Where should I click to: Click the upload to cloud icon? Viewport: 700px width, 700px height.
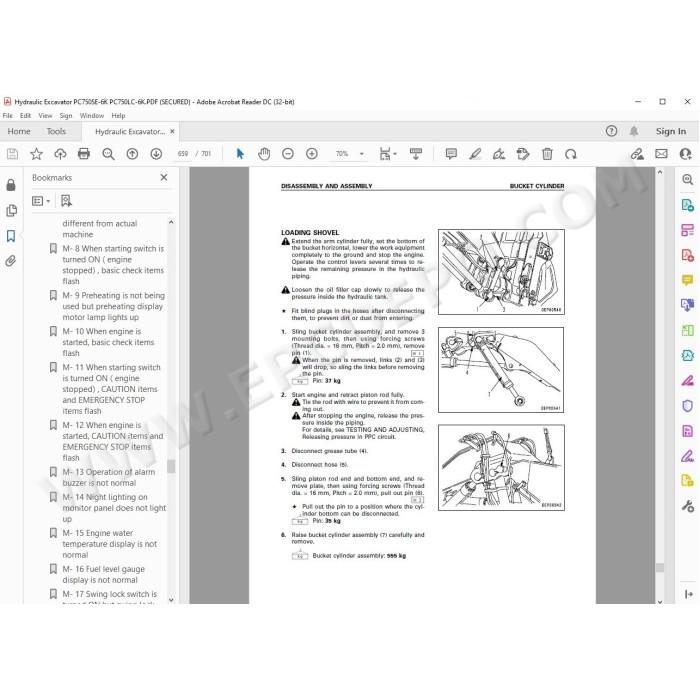pyautogui.click(x=60, y=154)
